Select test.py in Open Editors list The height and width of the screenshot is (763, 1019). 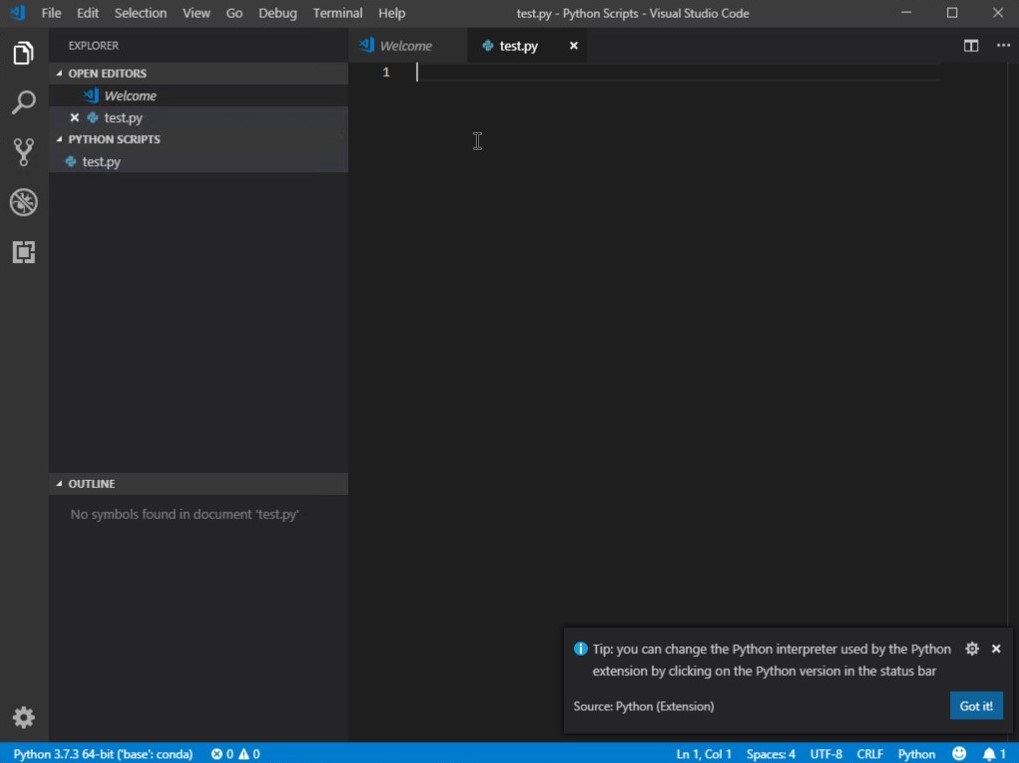click(x=199, y=118)
